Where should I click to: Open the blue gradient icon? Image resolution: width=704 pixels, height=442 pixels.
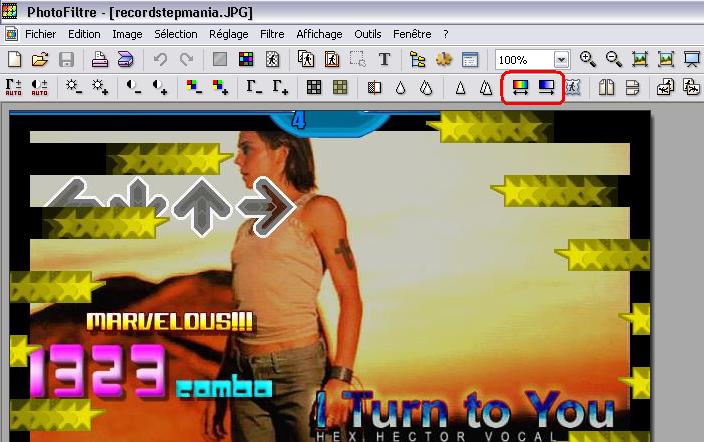[x=546, y=87]
